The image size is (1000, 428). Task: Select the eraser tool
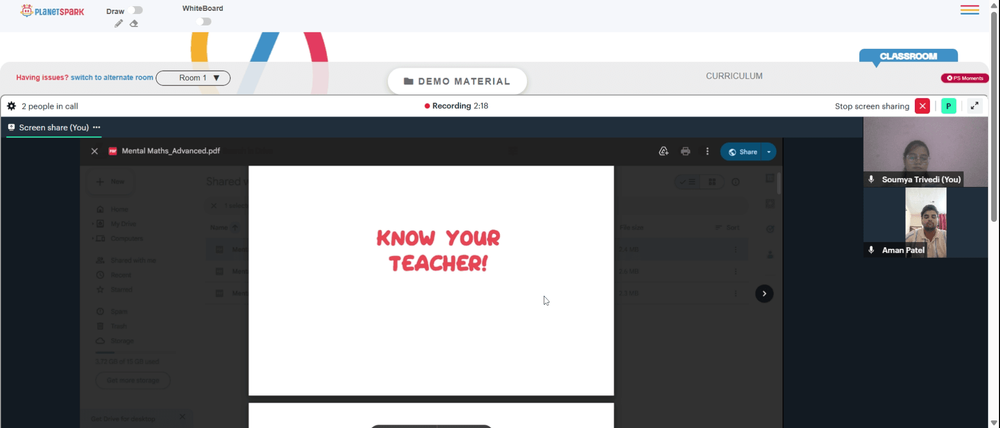[x=134, y=24]
